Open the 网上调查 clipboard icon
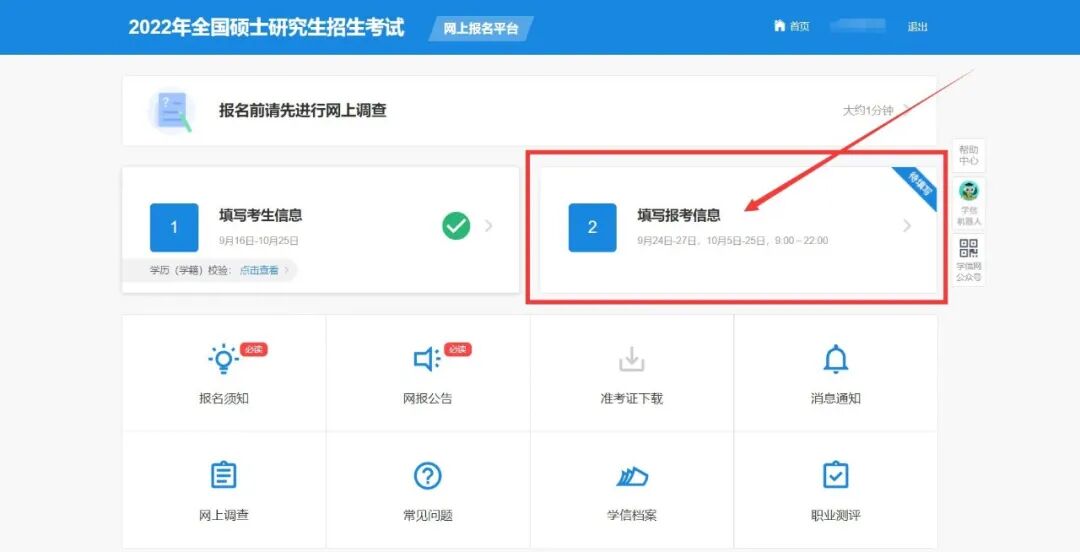The height and width of the screenshot is (552, 1080). pyautogui.click(x=223, y=476)
